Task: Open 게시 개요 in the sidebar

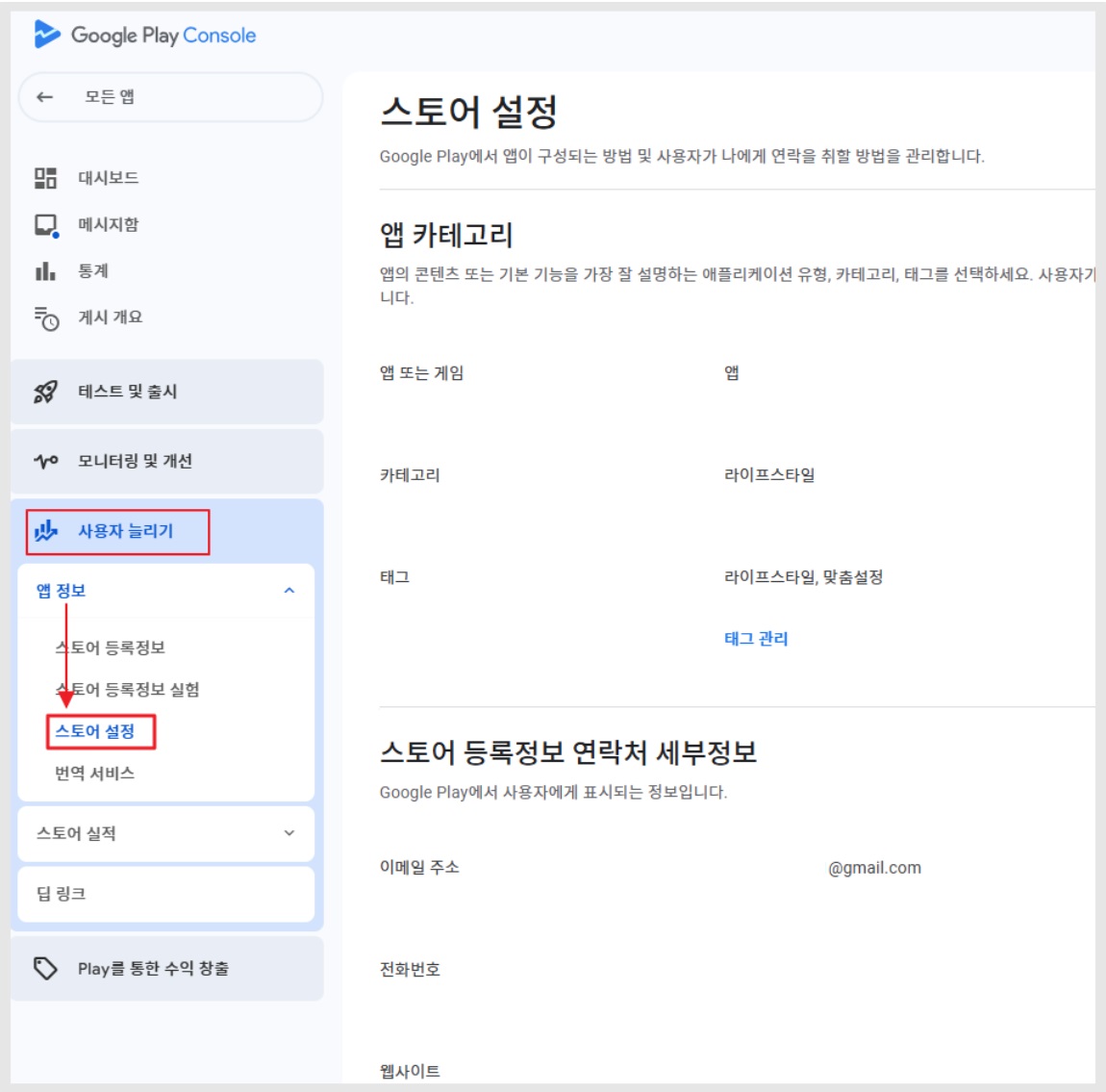Action: (x=110, y=317)
